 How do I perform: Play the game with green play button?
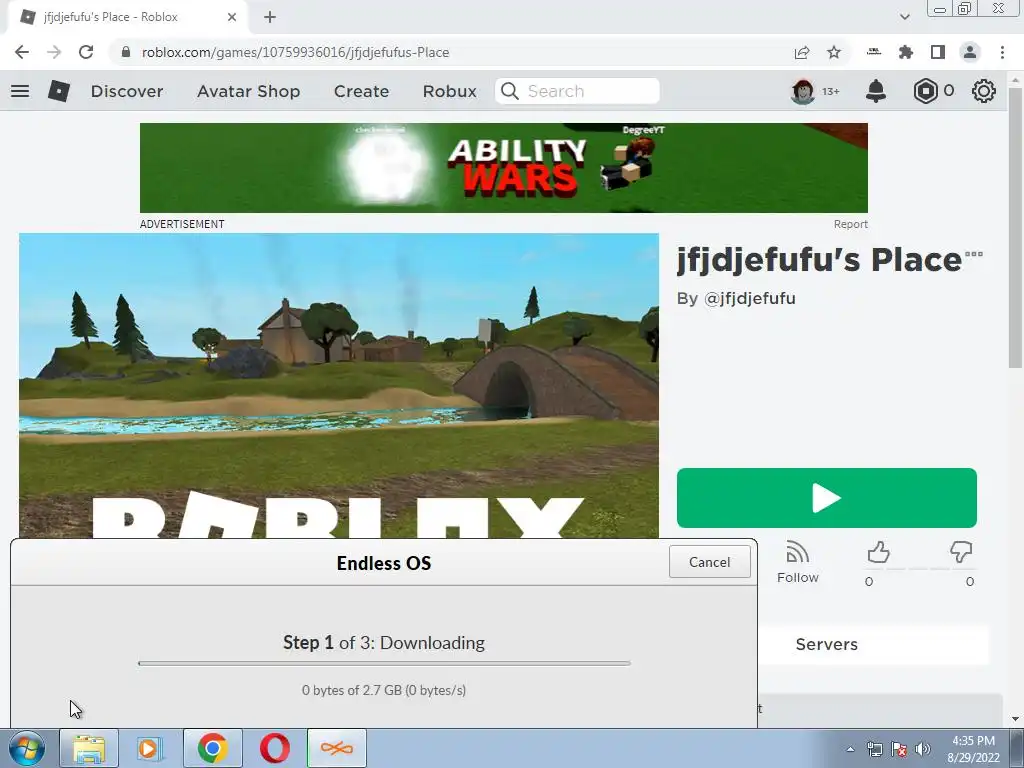[x=826, y=498]
